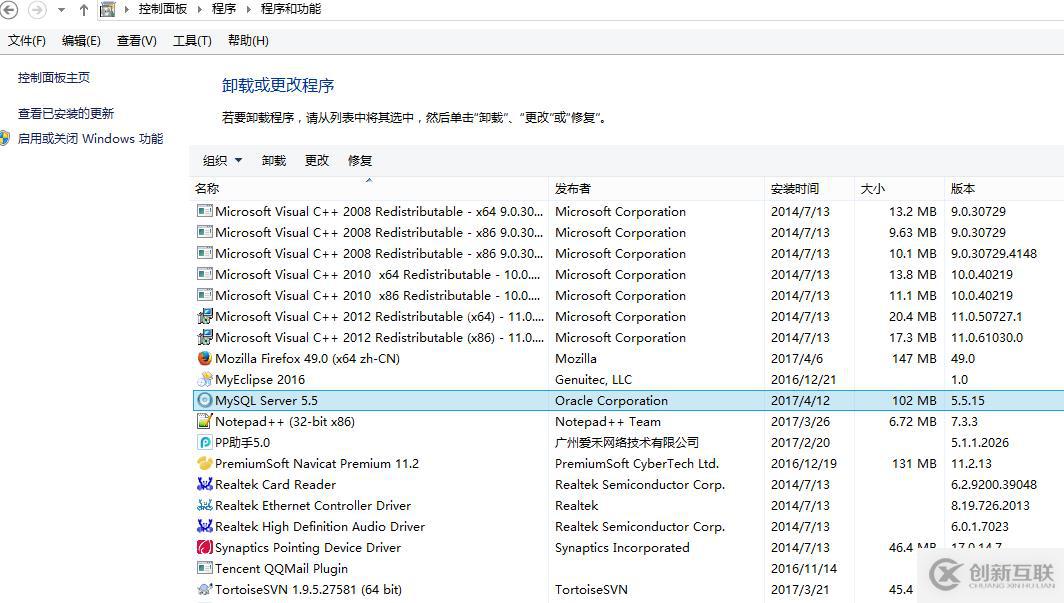This screenshot has width=1064, height=603.
Task: Open the 组织 dropdown menu
Action: click(x=222, y=160)
